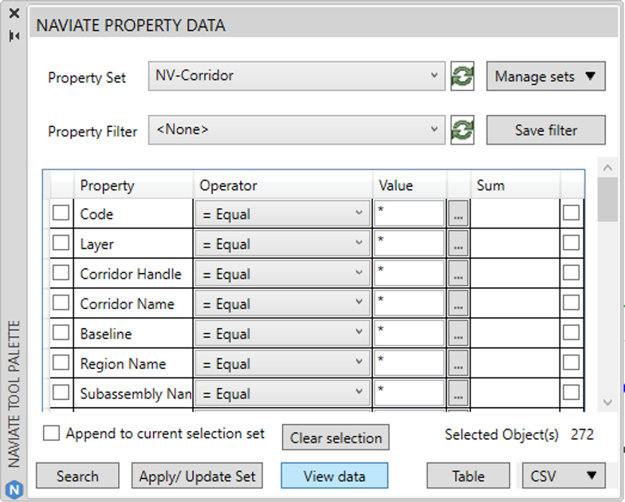Open the Property Set dropdown NV-Corridor
The height and width of the screenshot is (502, 625).
297,76
